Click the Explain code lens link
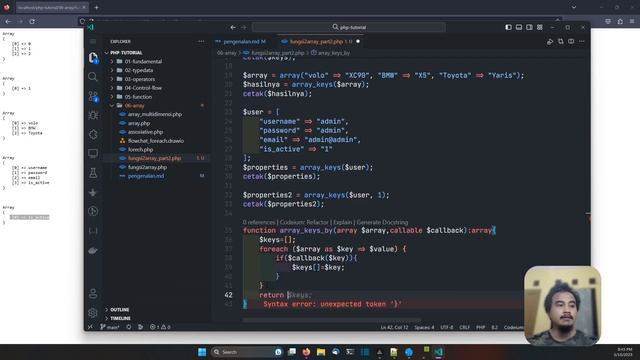 click(342, 222)
